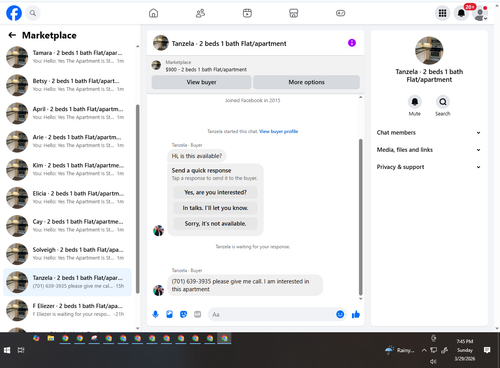Open the Notifications bell icon

click(x=461, y=13)
